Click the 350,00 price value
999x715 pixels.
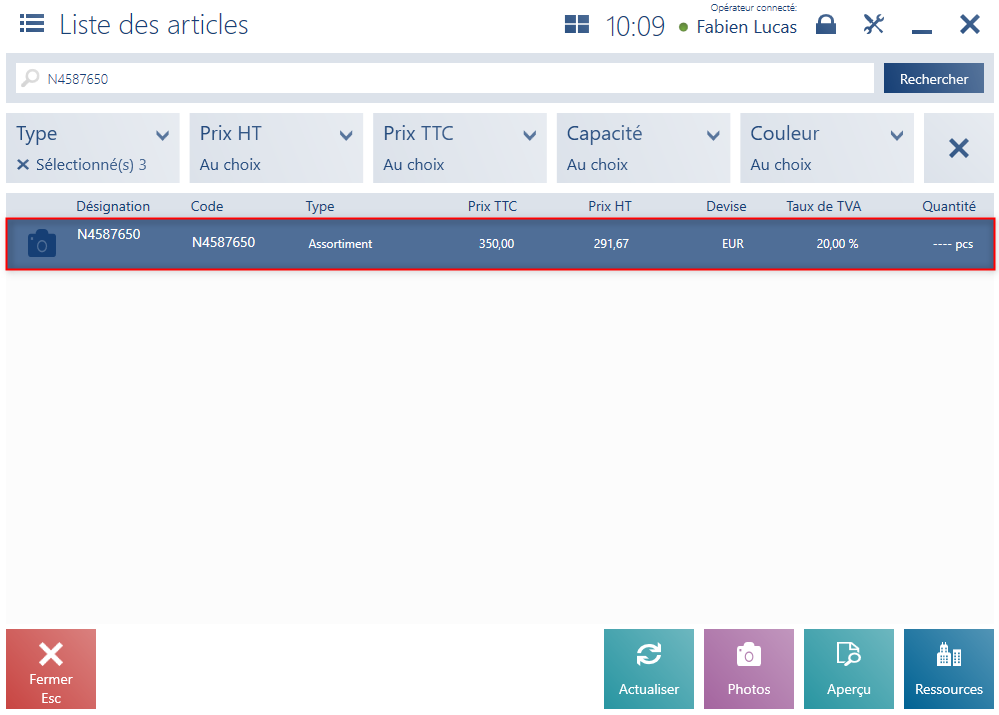click(496, 243)
